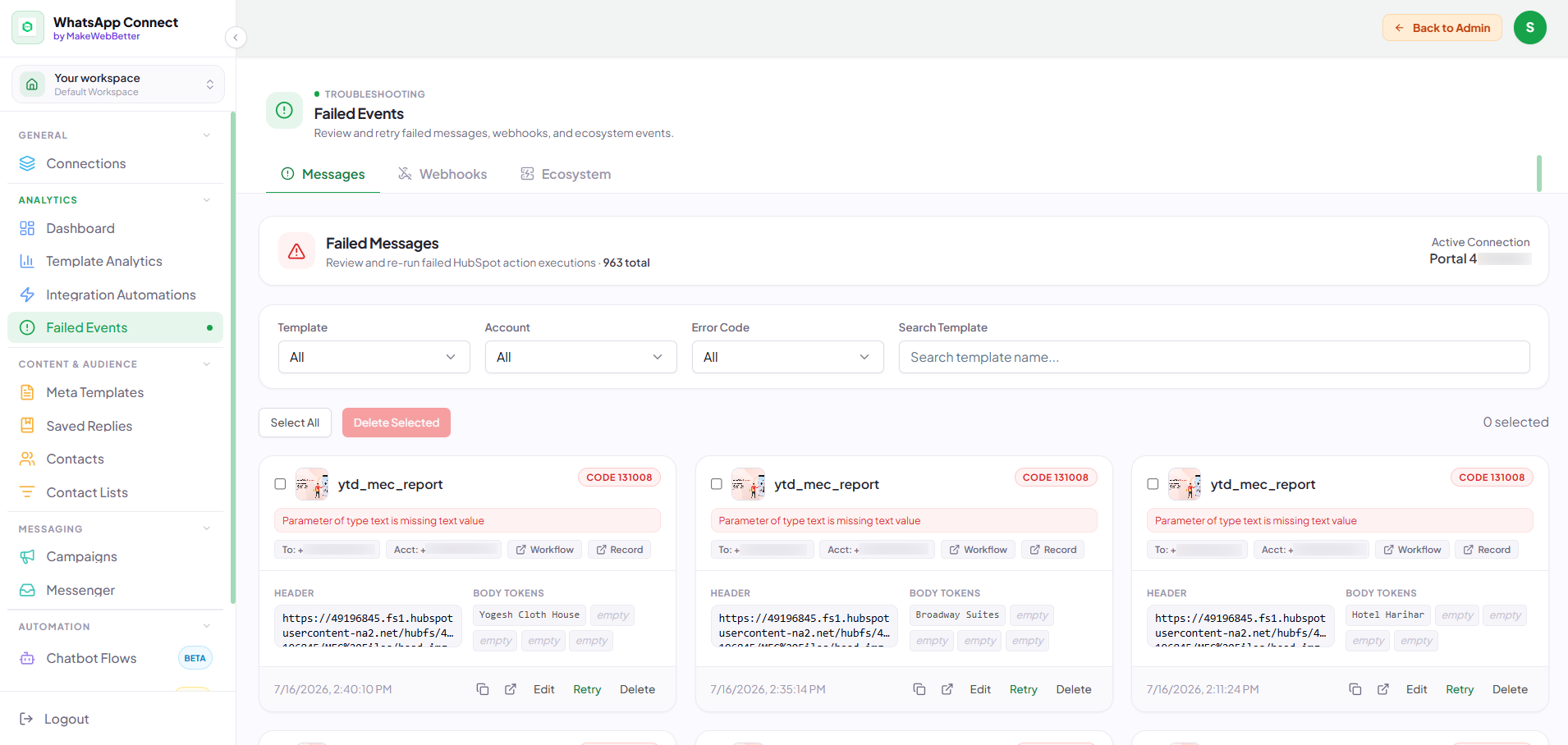Click the Messenger inbox icon
The image size is (1568, 745).
pos(27,590)
